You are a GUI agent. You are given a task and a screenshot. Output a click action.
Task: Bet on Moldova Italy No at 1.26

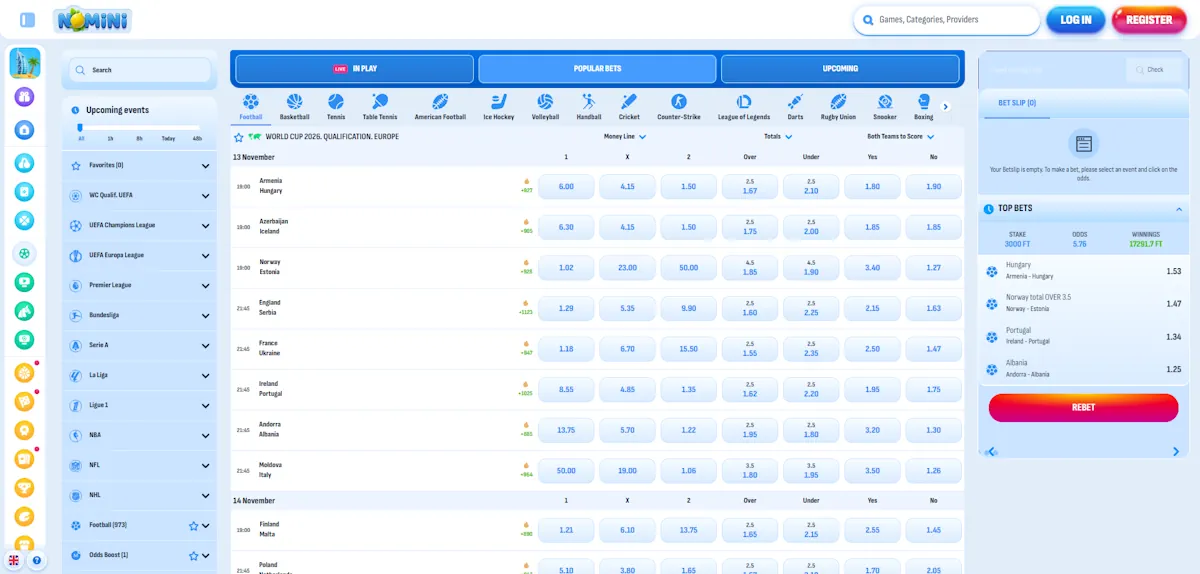(x=933, y=471)
